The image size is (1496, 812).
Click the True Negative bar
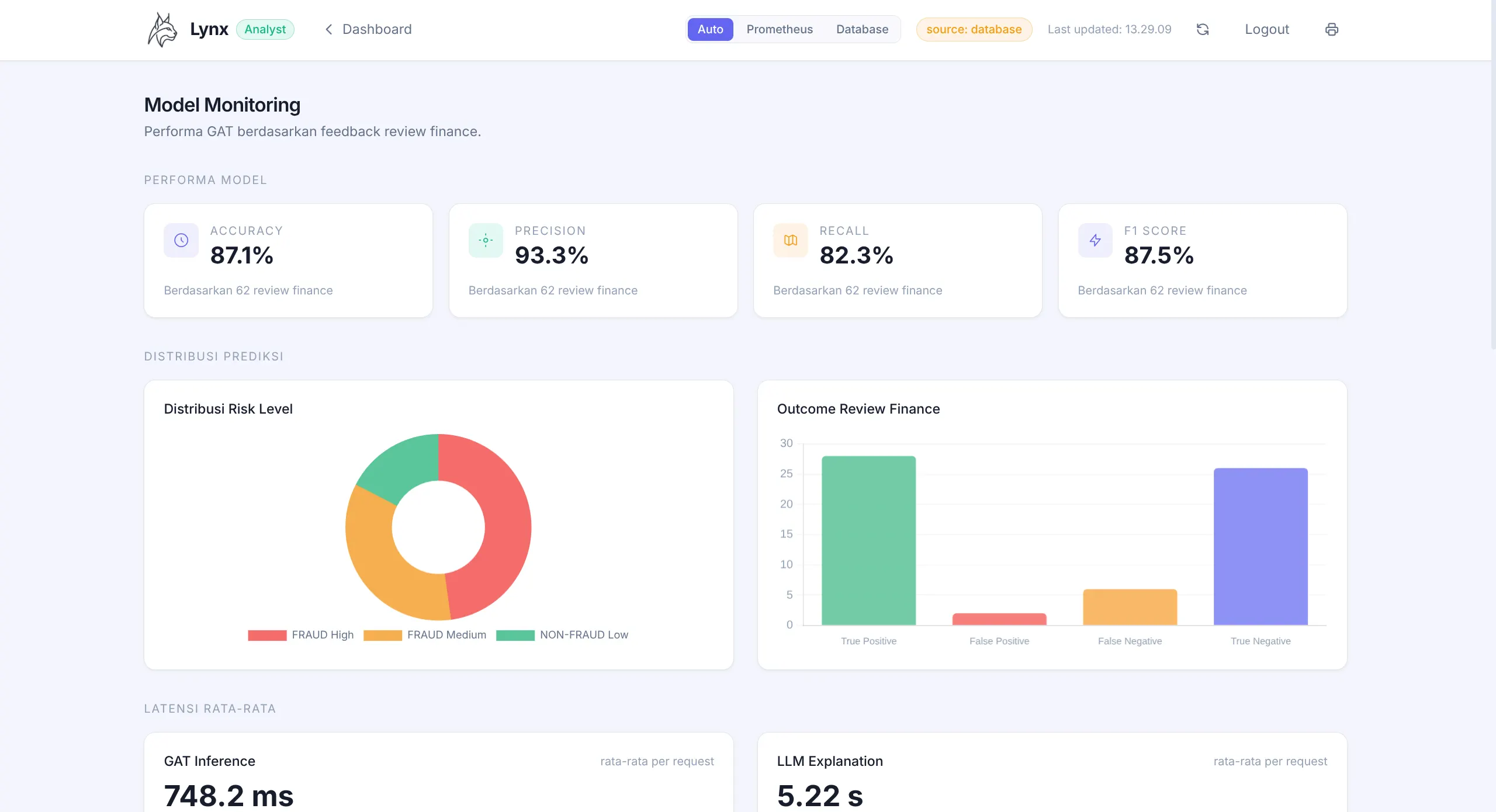(x=1260, y=546)
